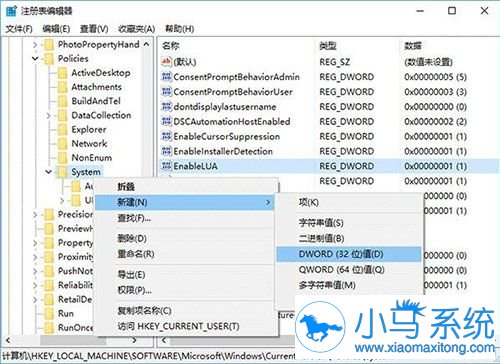The height and width of the screenshot is (364, 500).
Task: Click DWORD icon of ConsentPromptBehaviorAdmin
Action: (x=166, y=77)
